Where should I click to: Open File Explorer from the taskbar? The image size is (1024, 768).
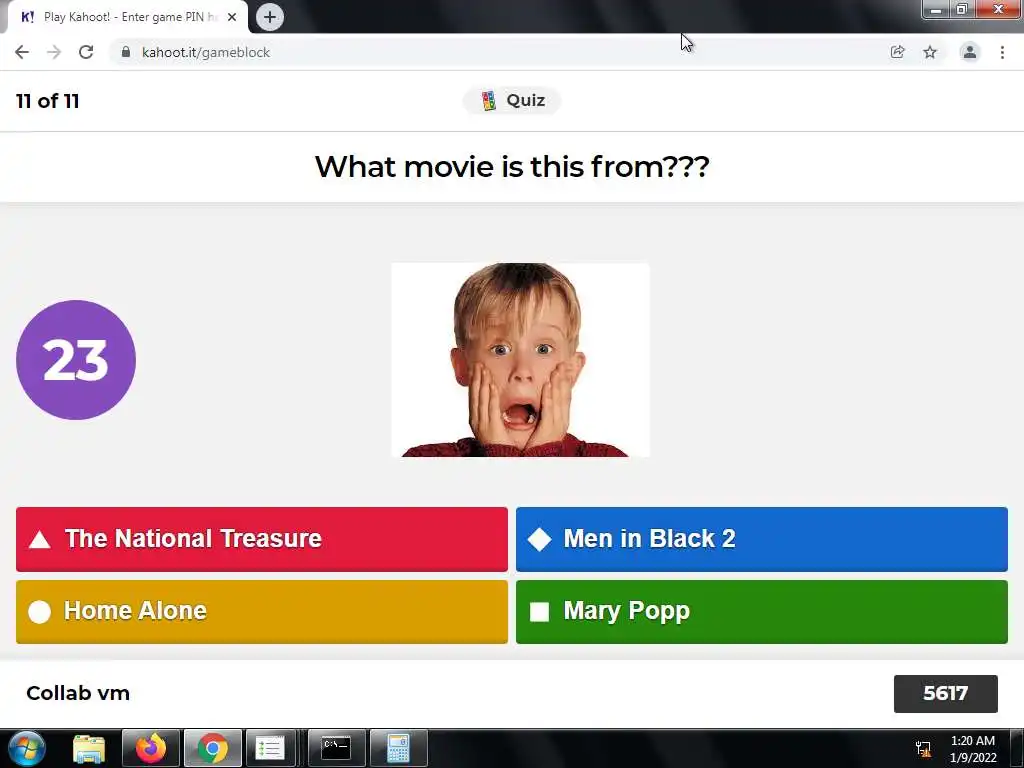coord(89,748)
